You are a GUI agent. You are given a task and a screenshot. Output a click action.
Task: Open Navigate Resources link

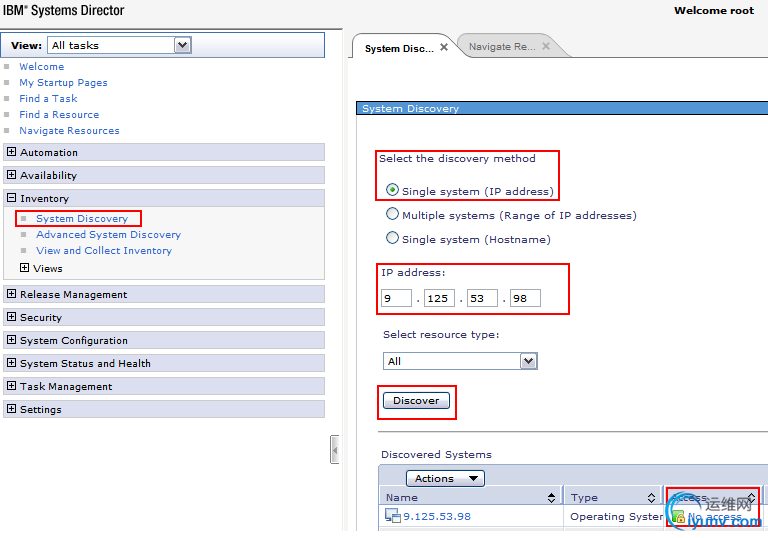69,131
